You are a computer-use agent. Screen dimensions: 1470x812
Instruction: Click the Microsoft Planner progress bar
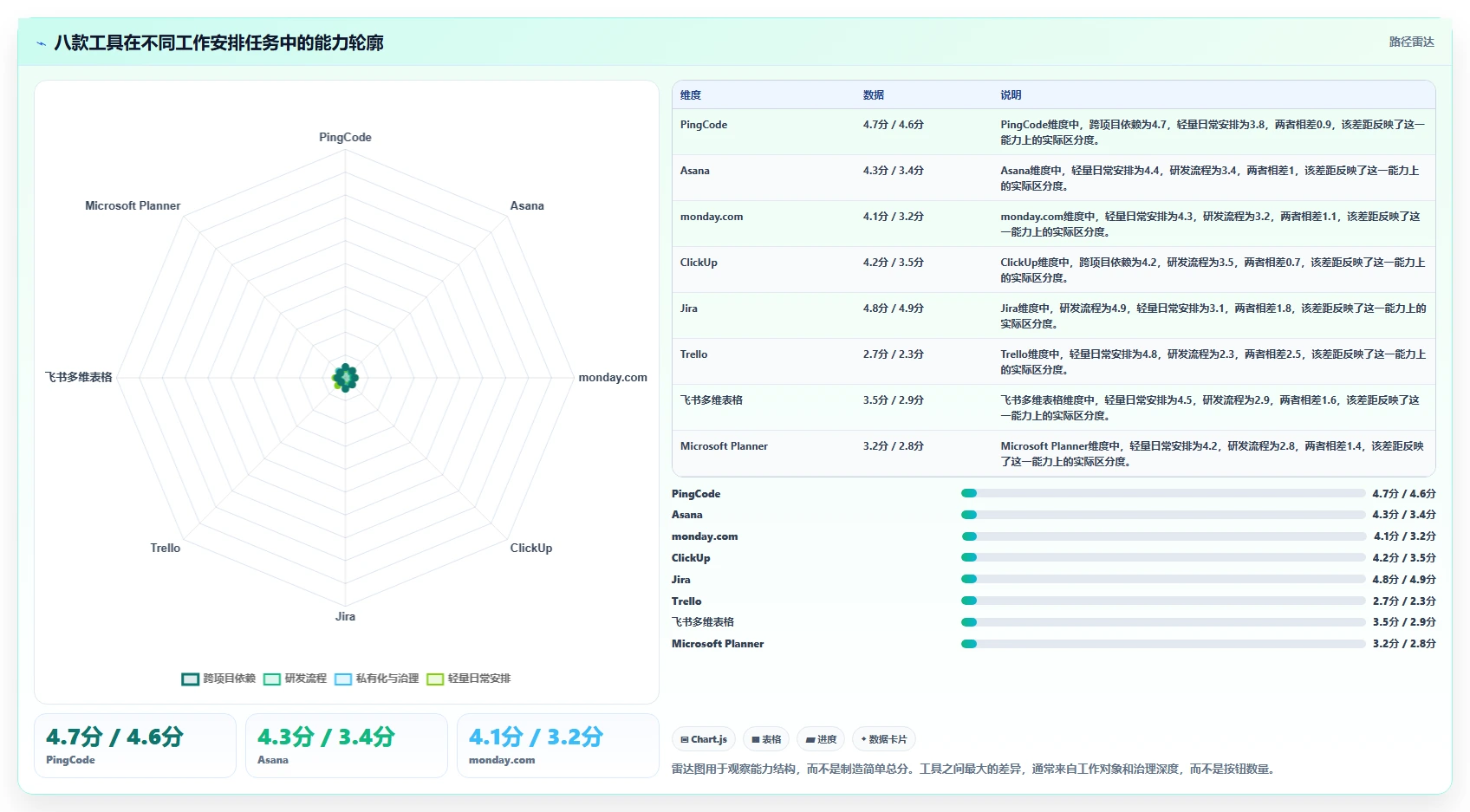click(1163, 644)
